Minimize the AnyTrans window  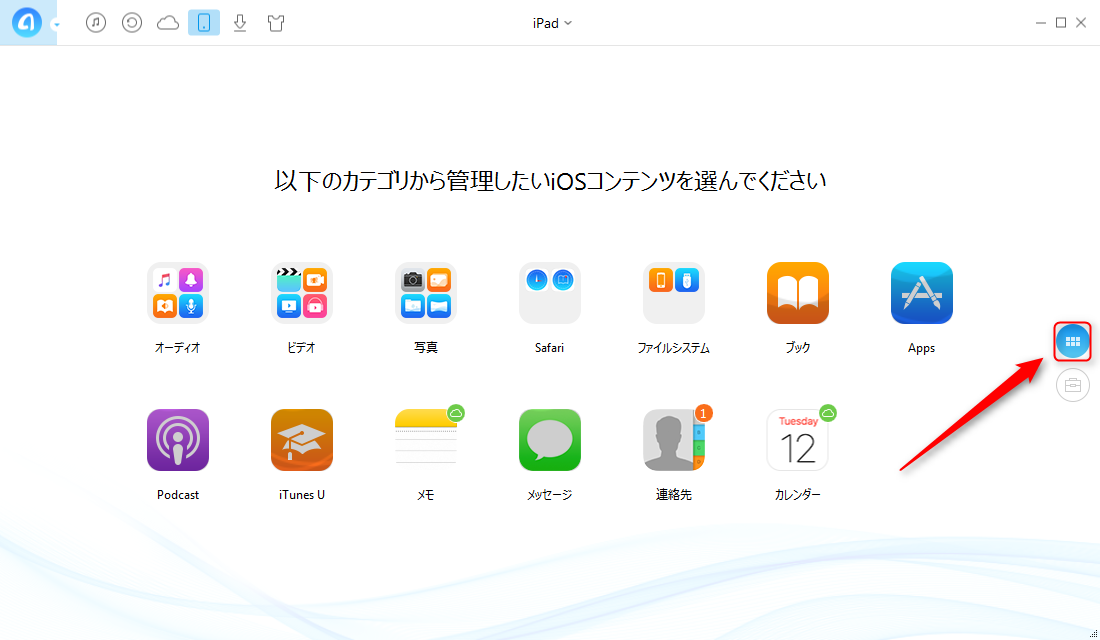pos(1041,23)
